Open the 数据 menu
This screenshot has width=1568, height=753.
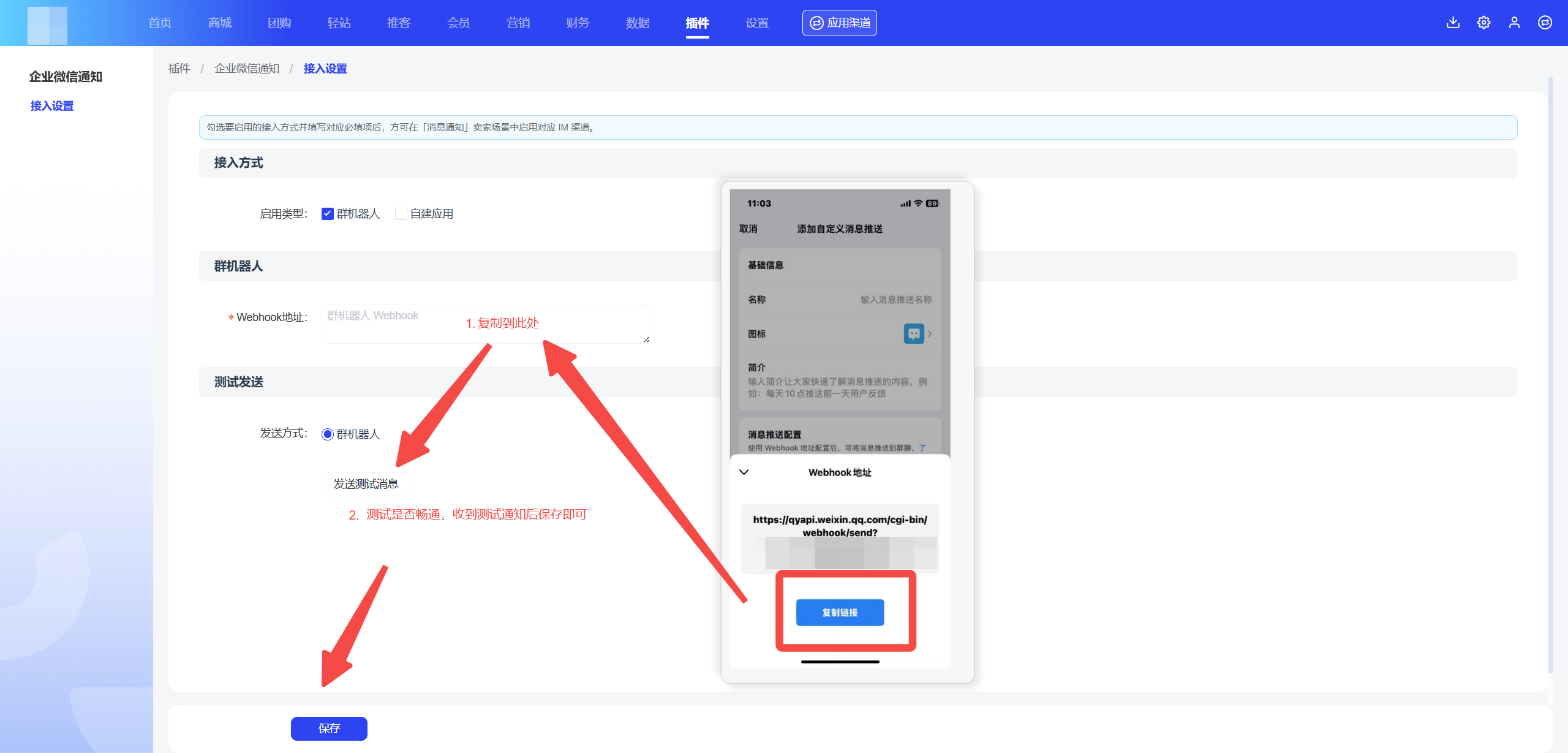point(638,23)
